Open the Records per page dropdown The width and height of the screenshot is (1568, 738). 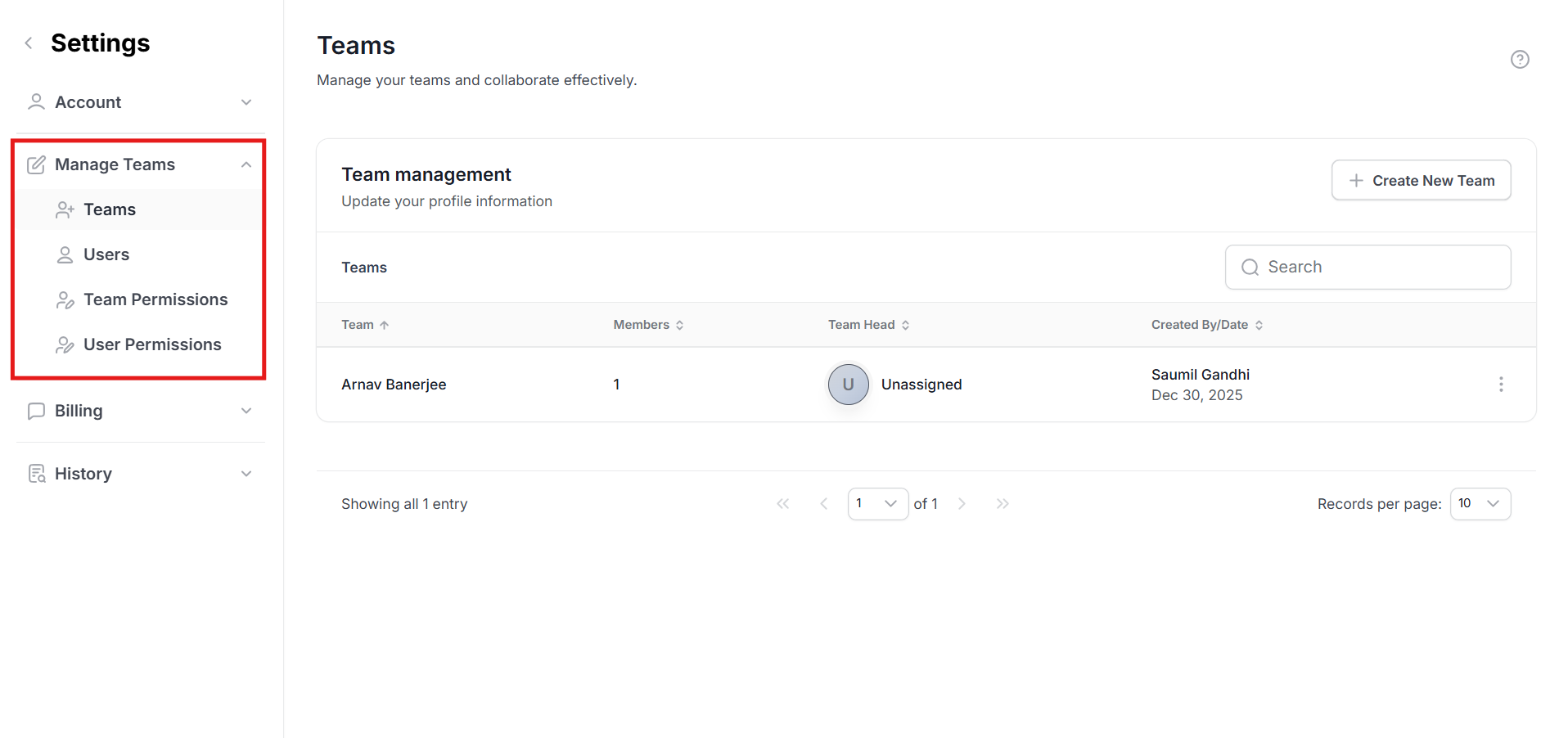[x=1480, y=504]
